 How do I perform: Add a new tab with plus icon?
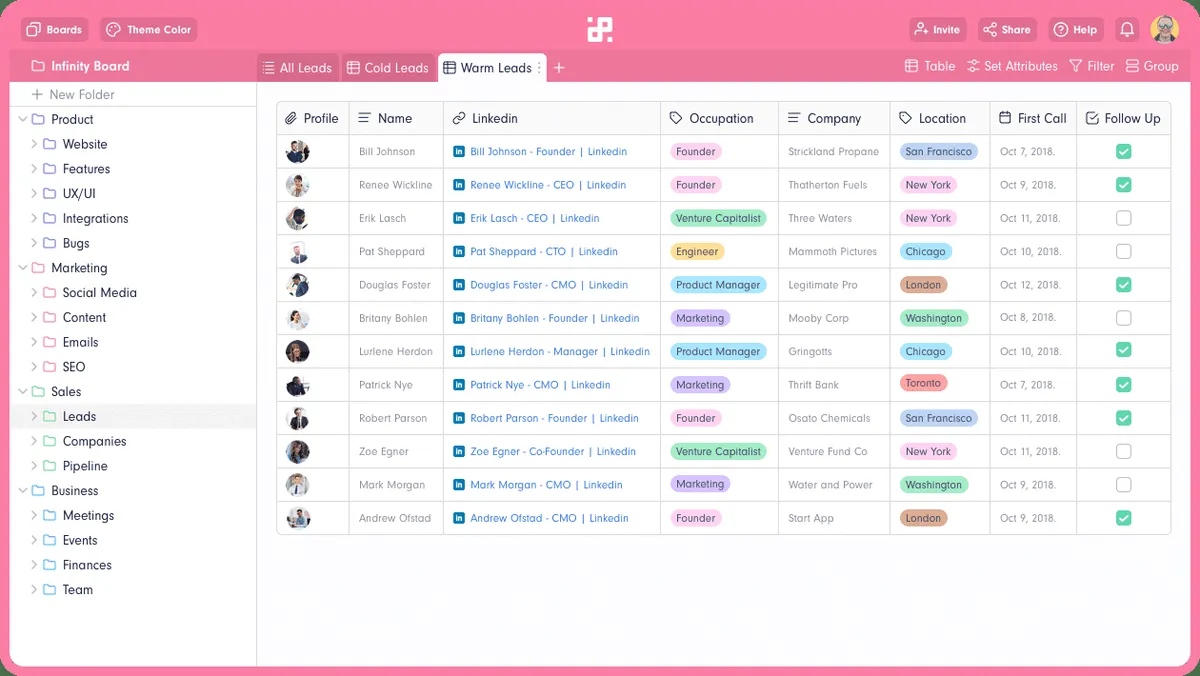point(559,68)
